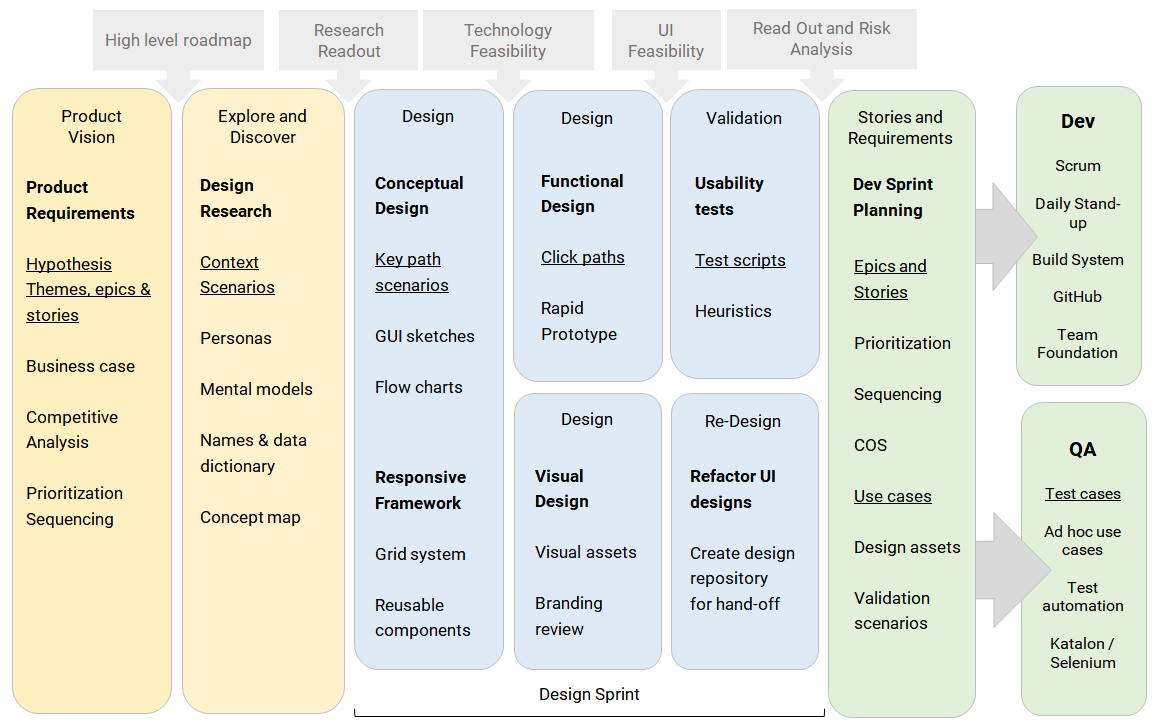Click the Test automation item
This screenshot has height=724, width=1159.
(x=1082, y=597)
